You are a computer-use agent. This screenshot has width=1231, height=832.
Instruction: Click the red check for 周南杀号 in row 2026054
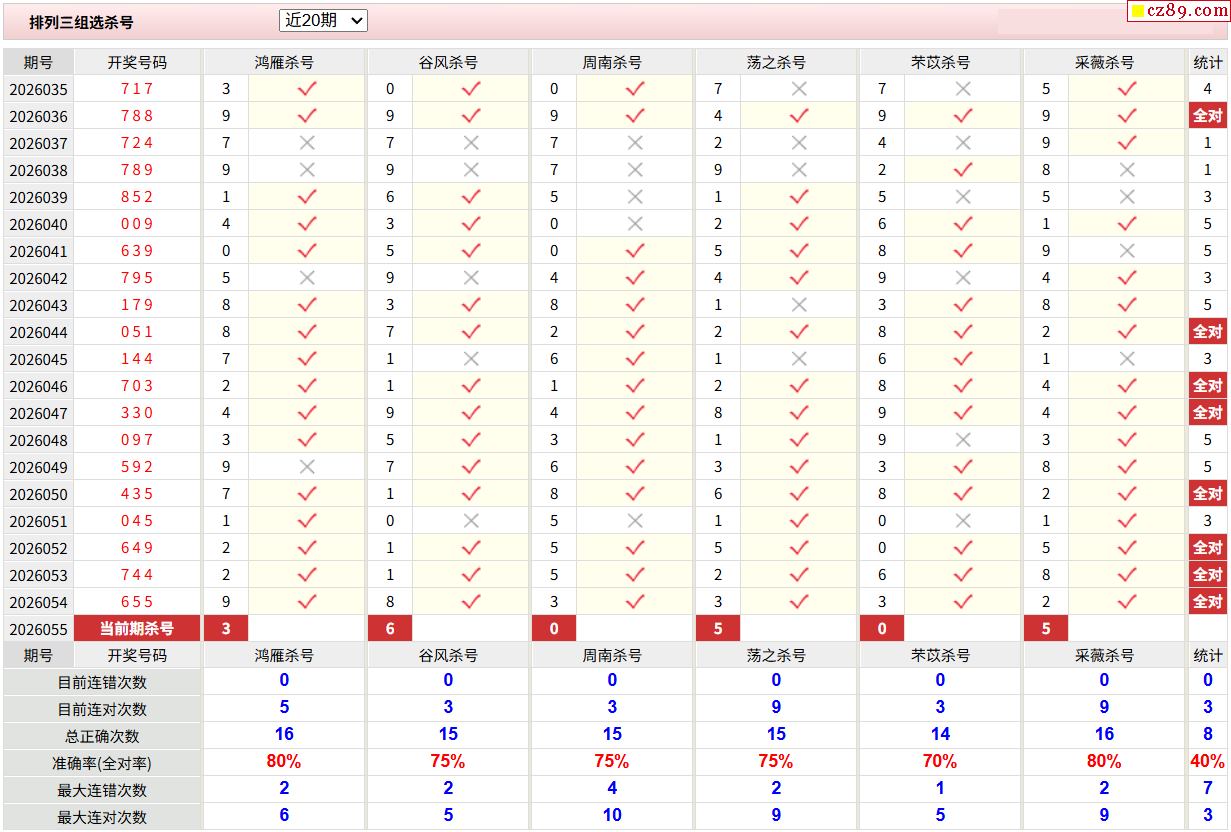635,602
